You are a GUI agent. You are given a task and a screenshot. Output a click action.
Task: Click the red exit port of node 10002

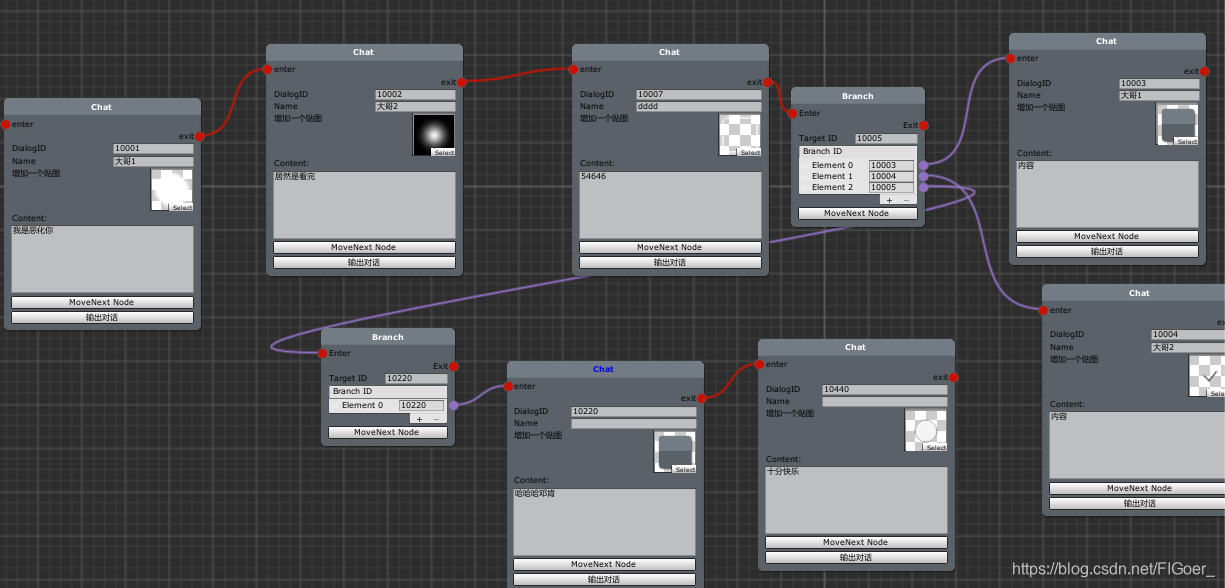coord(462,83)
